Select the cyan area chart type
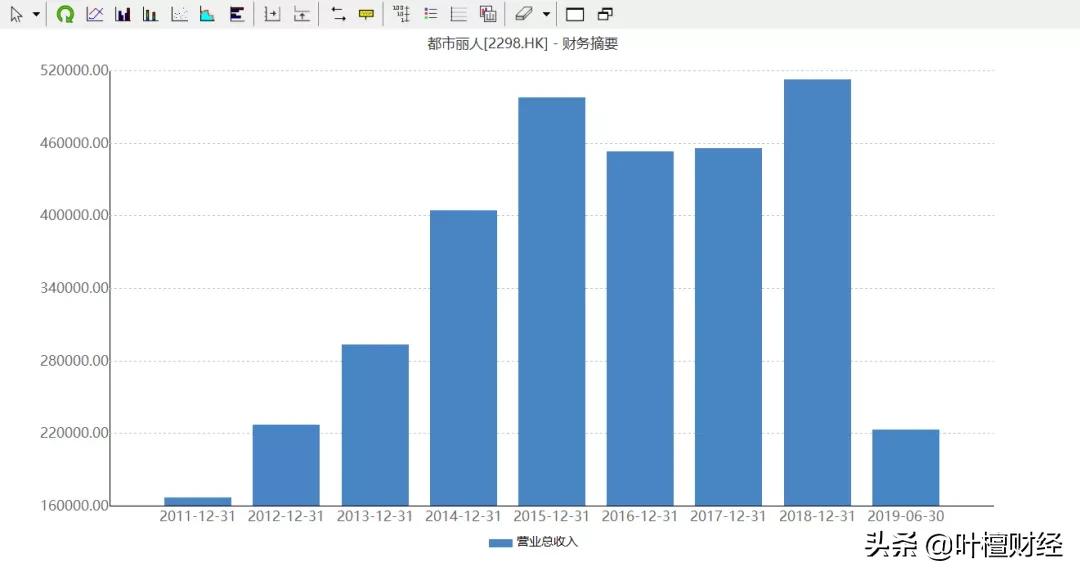The width and height of the screenshot is (1080, 576). point(207,14)
